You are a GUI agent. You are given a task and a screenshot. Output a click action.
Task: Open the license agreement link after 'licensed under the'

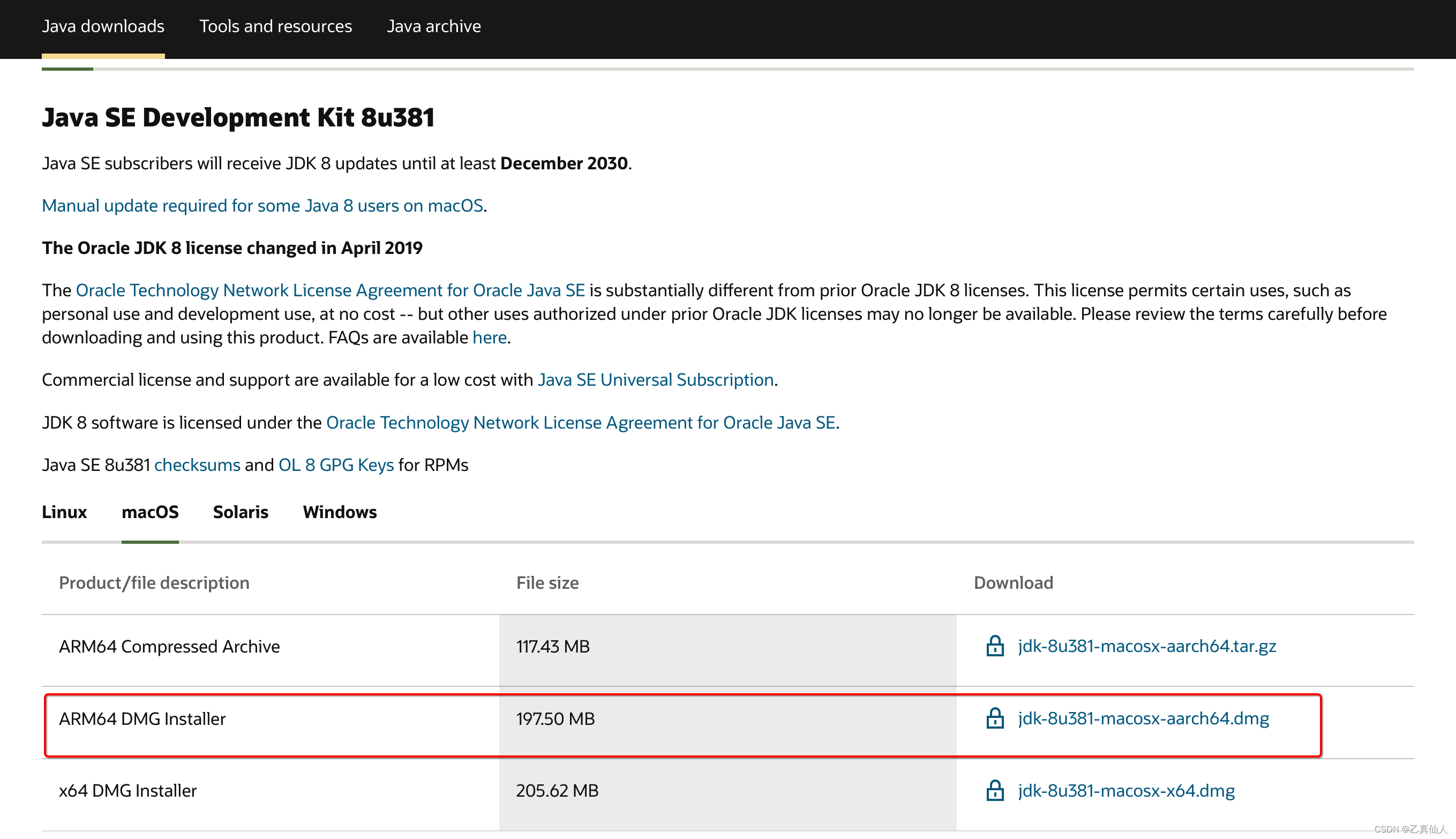point(580,422)
